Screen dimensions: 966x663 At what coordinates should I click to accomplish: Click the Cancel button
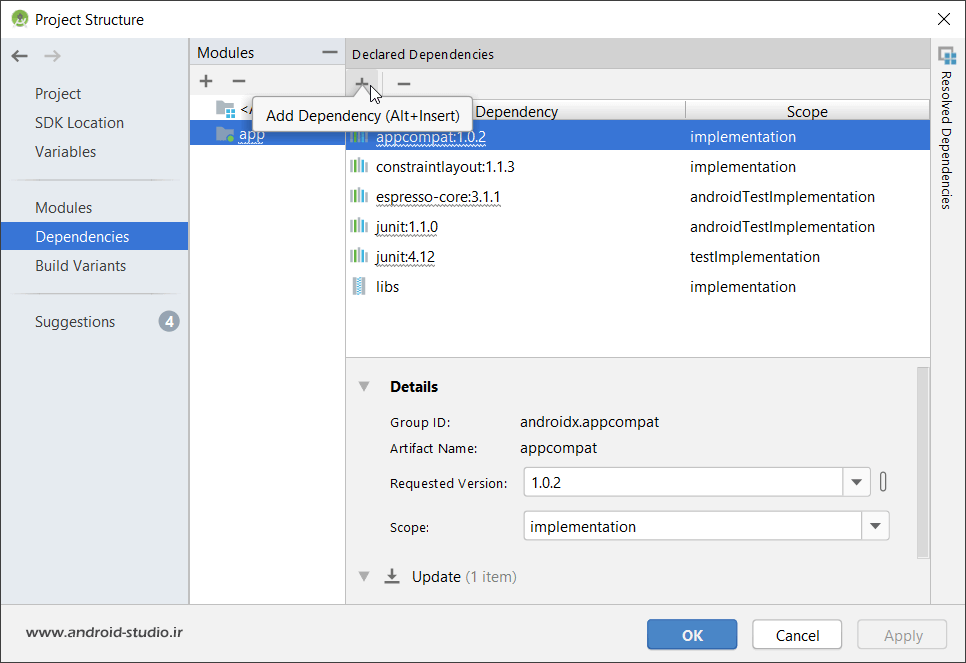[797, 635]
